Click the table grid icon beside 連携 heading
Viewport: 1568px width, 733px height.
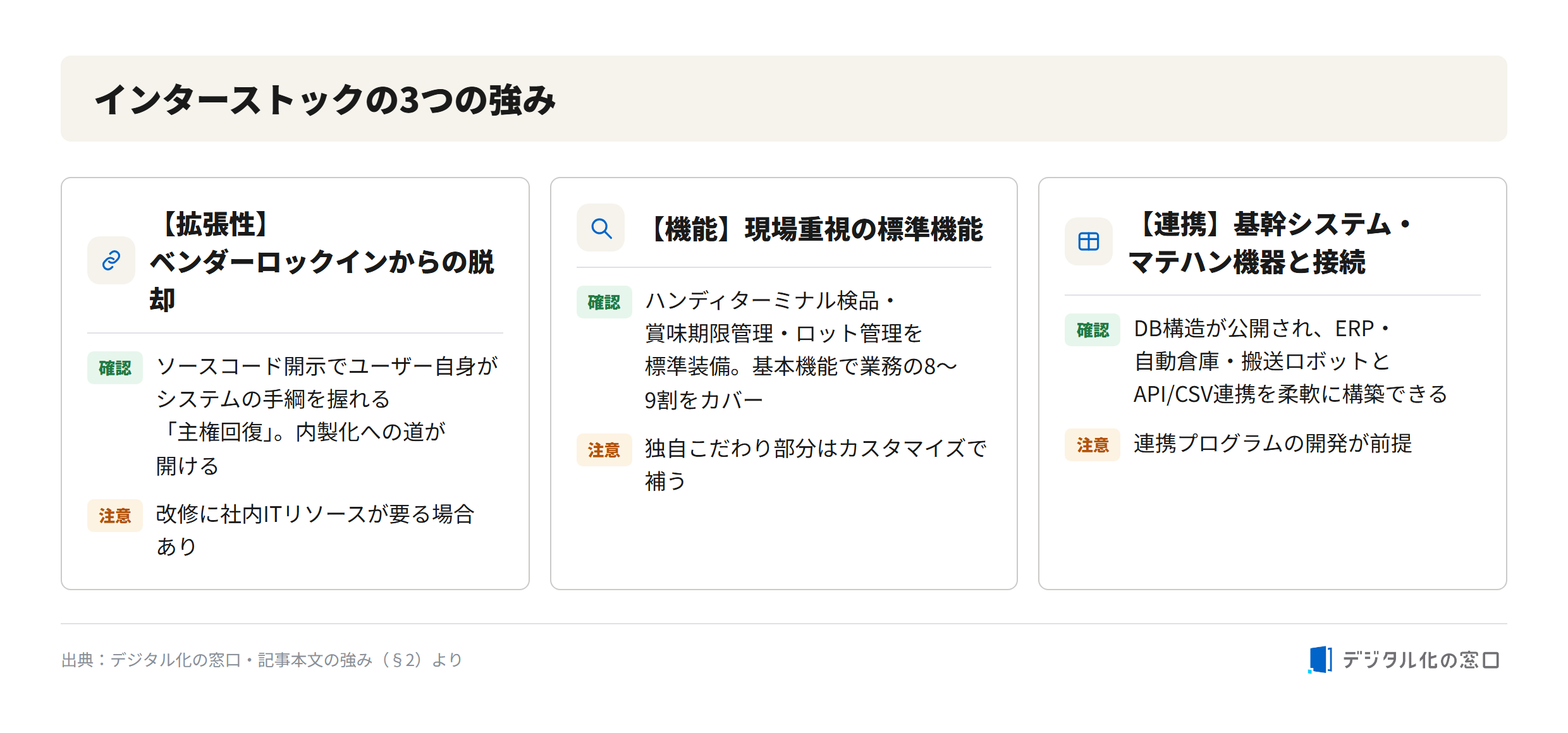coord(1089,241)
